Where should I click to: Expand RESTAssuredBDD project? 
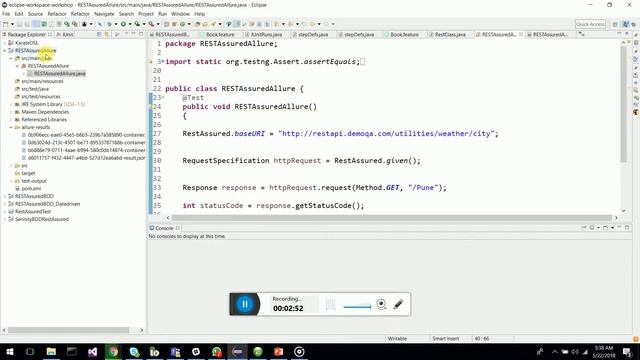coord(4,196)
